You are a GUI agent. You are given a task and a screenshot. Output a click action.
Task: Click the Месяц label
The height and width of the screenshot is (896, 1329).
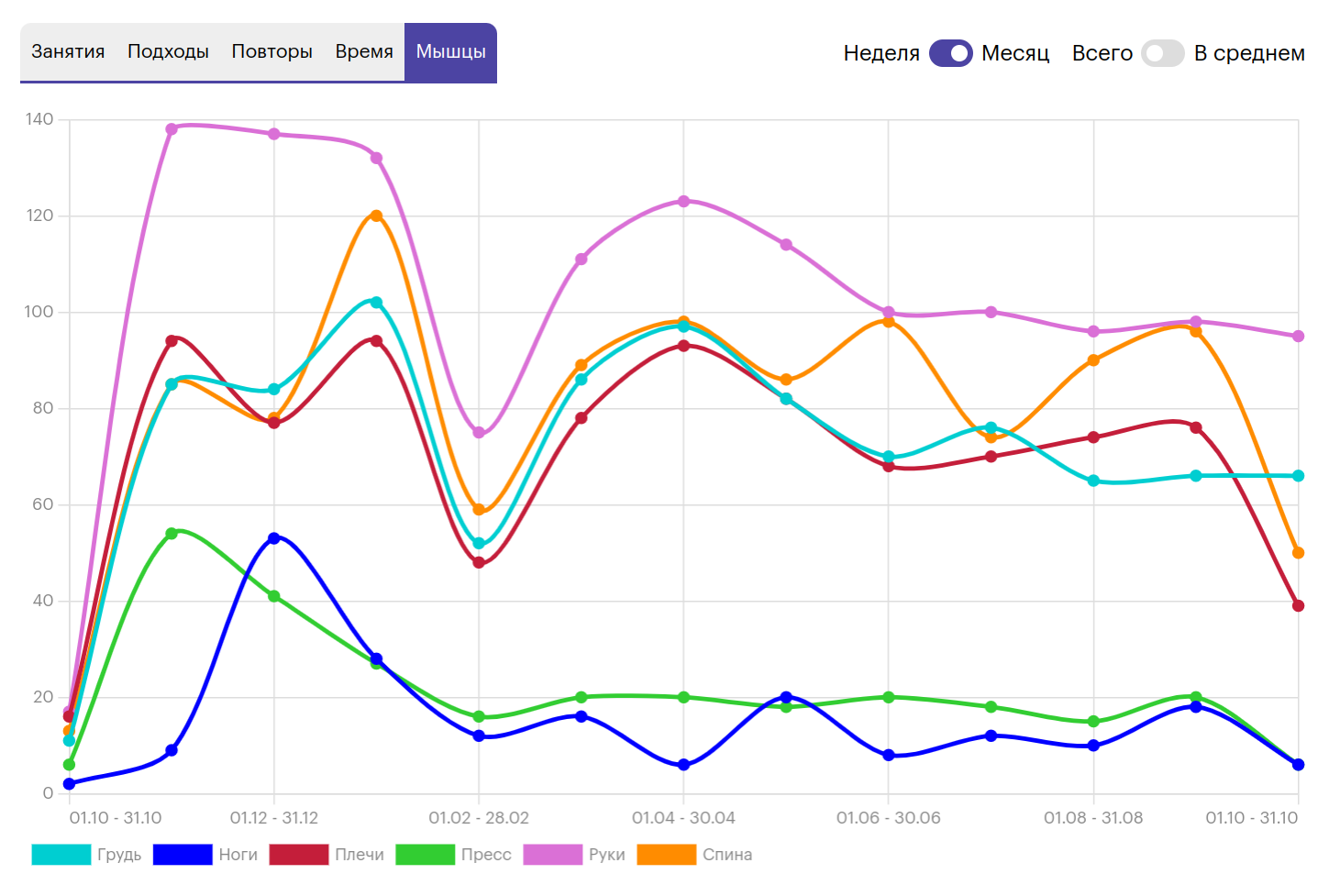click(1015, 53)
